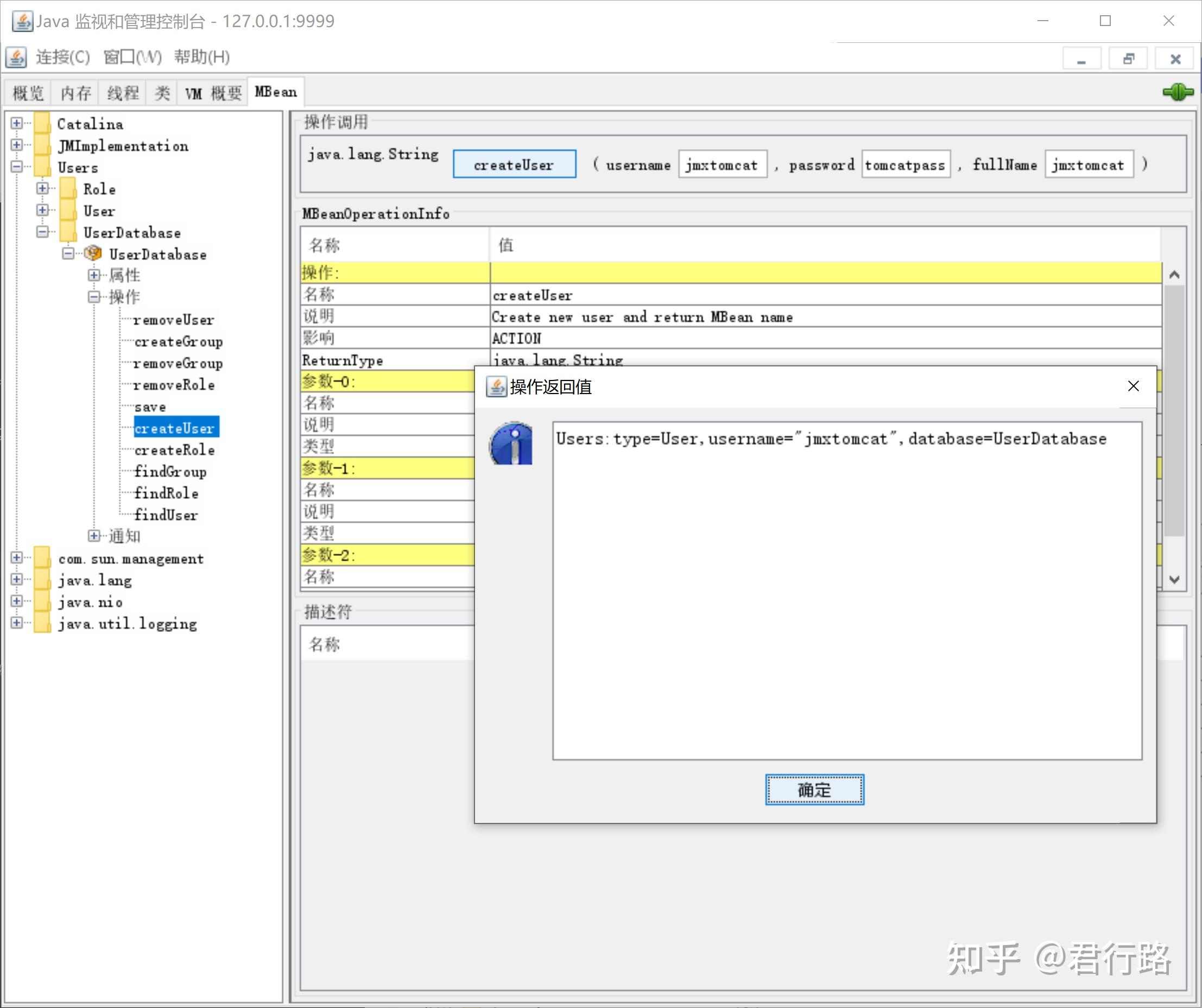Select the MBean tab
The height and width of the screenshot is (1008, 1202).
tap(276, 92)
